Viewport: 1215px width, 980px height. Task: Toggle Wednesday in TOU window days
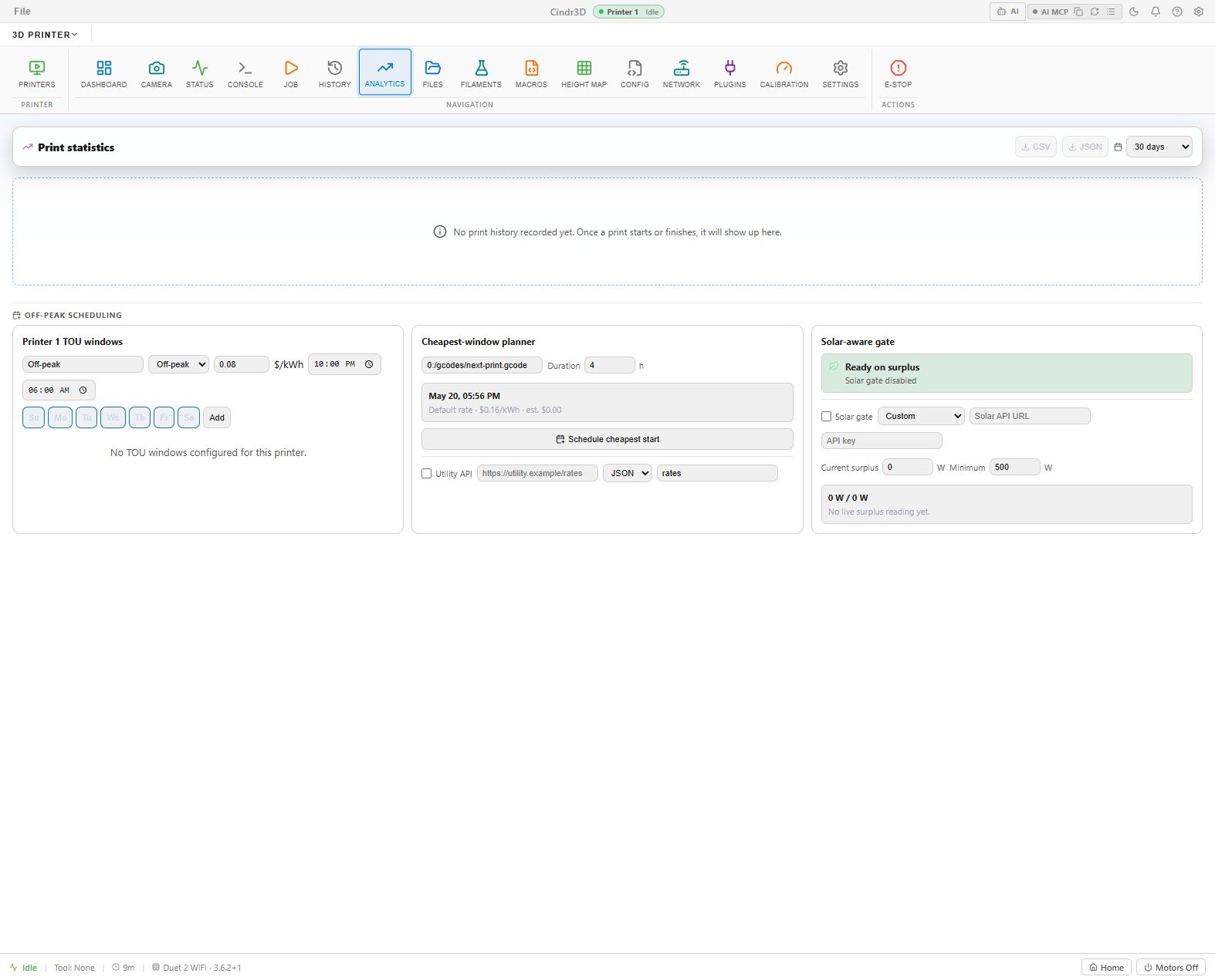point(113,417)
